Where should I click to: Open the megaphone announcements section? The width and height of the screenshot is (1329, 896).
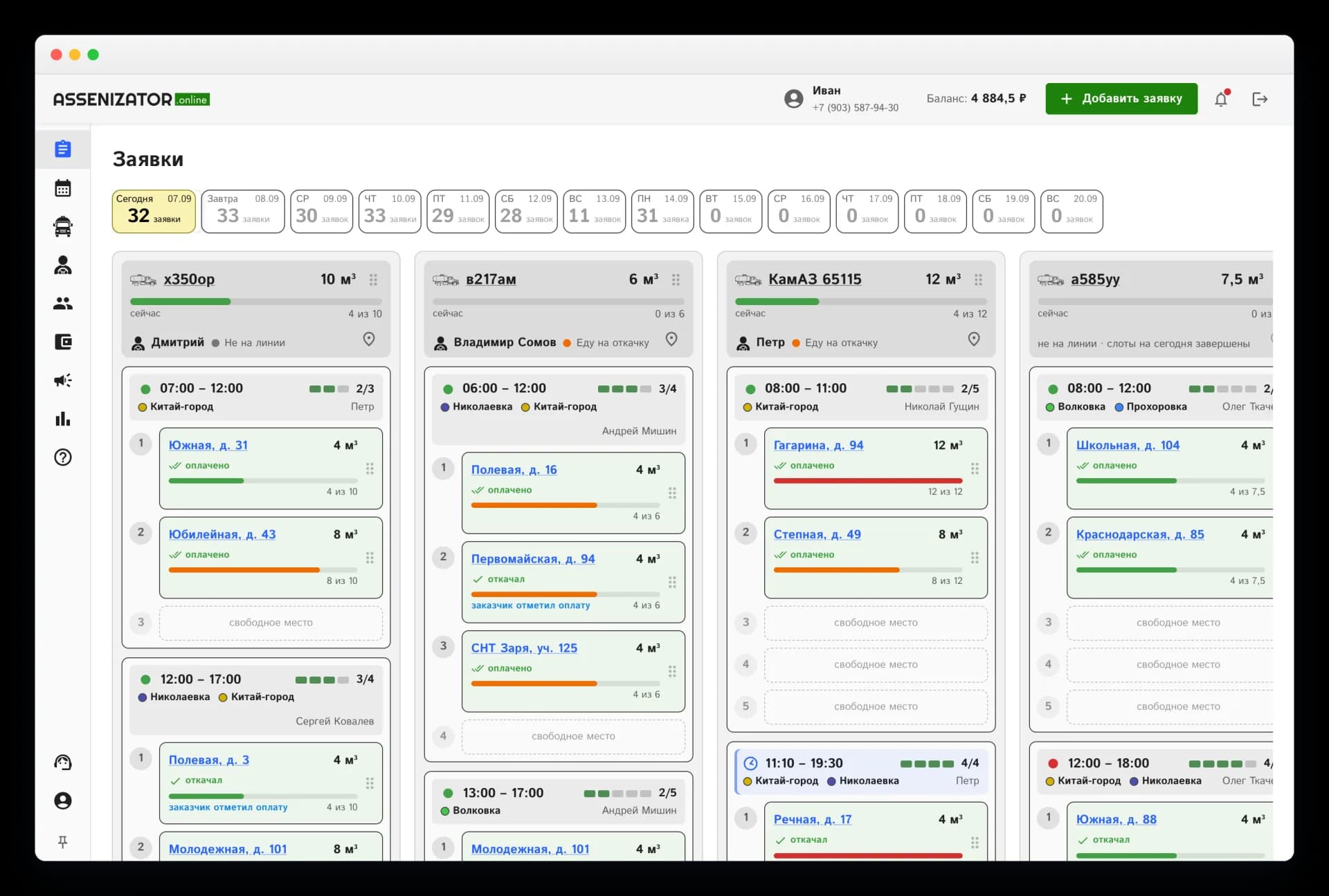pyautogui.click(x=63, y=380)
